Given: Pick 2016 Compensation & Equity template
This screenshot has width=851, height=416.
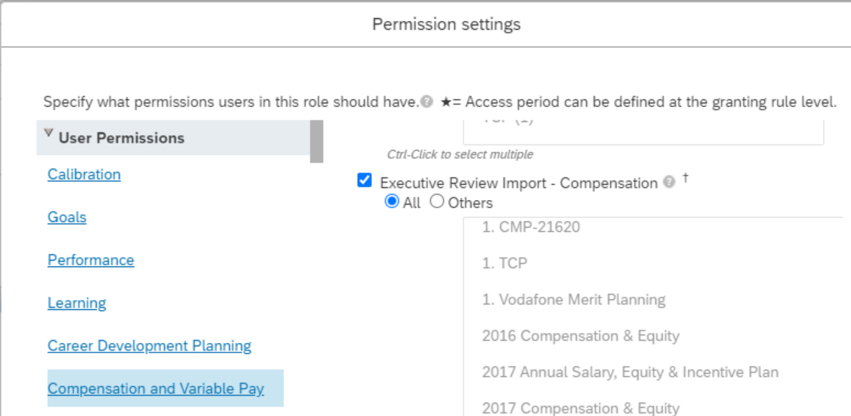Looking at the screenshot, I should (x=580, y=336).
